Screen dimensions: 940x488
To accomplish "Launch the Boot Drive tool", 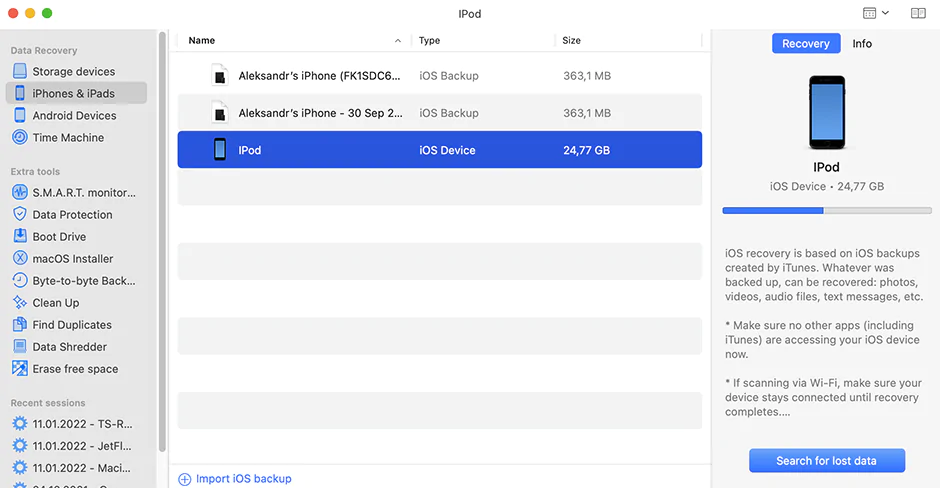I will coord(59,237).
